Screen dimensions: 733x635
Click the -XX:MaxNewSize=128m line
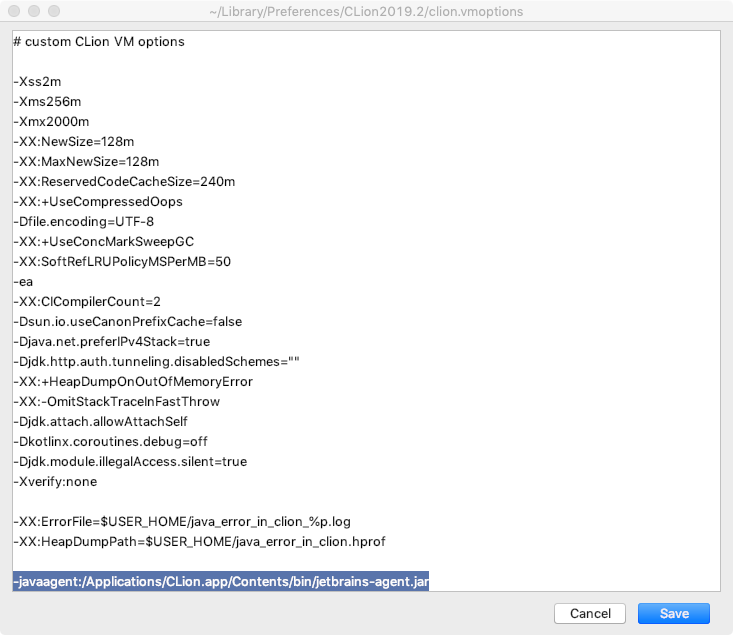click(x=86, y=162)
